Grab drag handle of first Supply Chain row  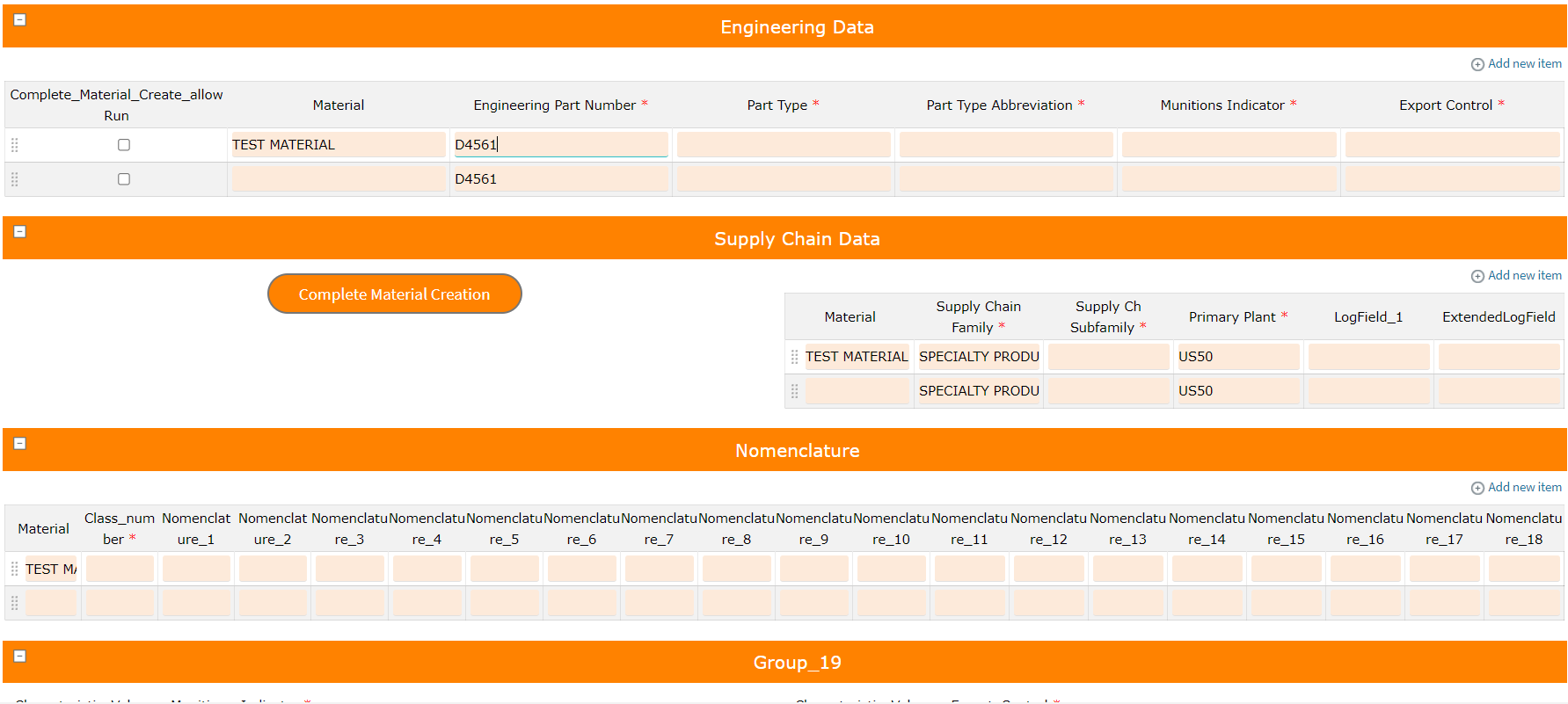pos(794,357)
